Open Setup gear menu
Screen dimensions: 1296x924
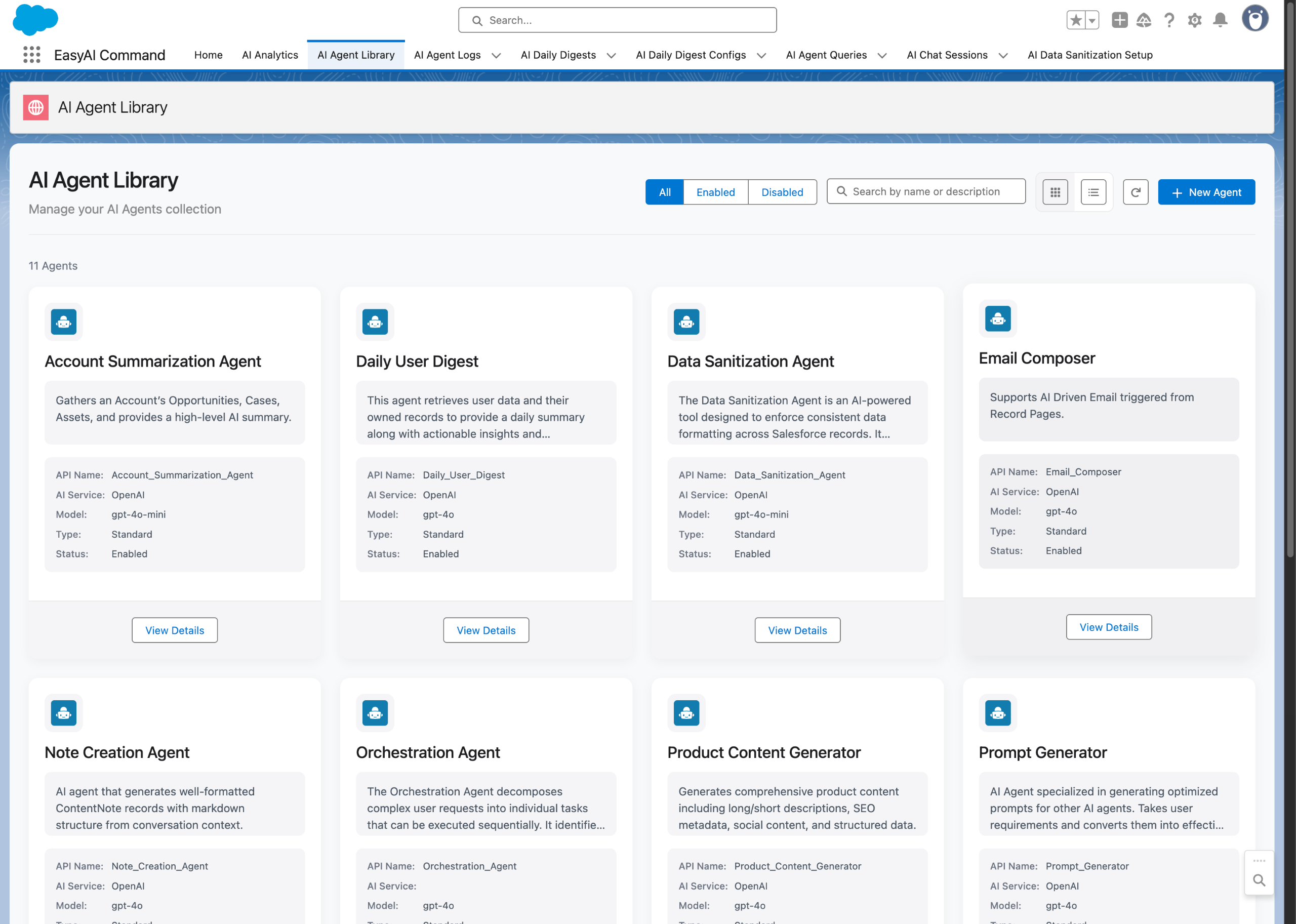1194,20
